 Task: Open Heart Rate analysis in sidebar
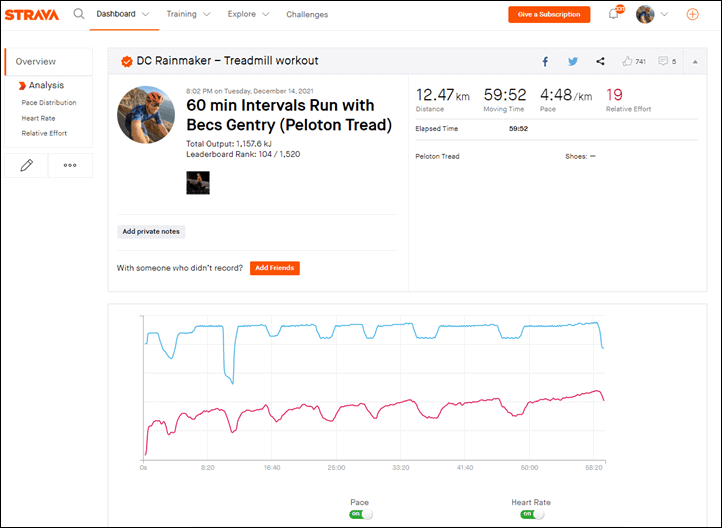pos(38,118)
